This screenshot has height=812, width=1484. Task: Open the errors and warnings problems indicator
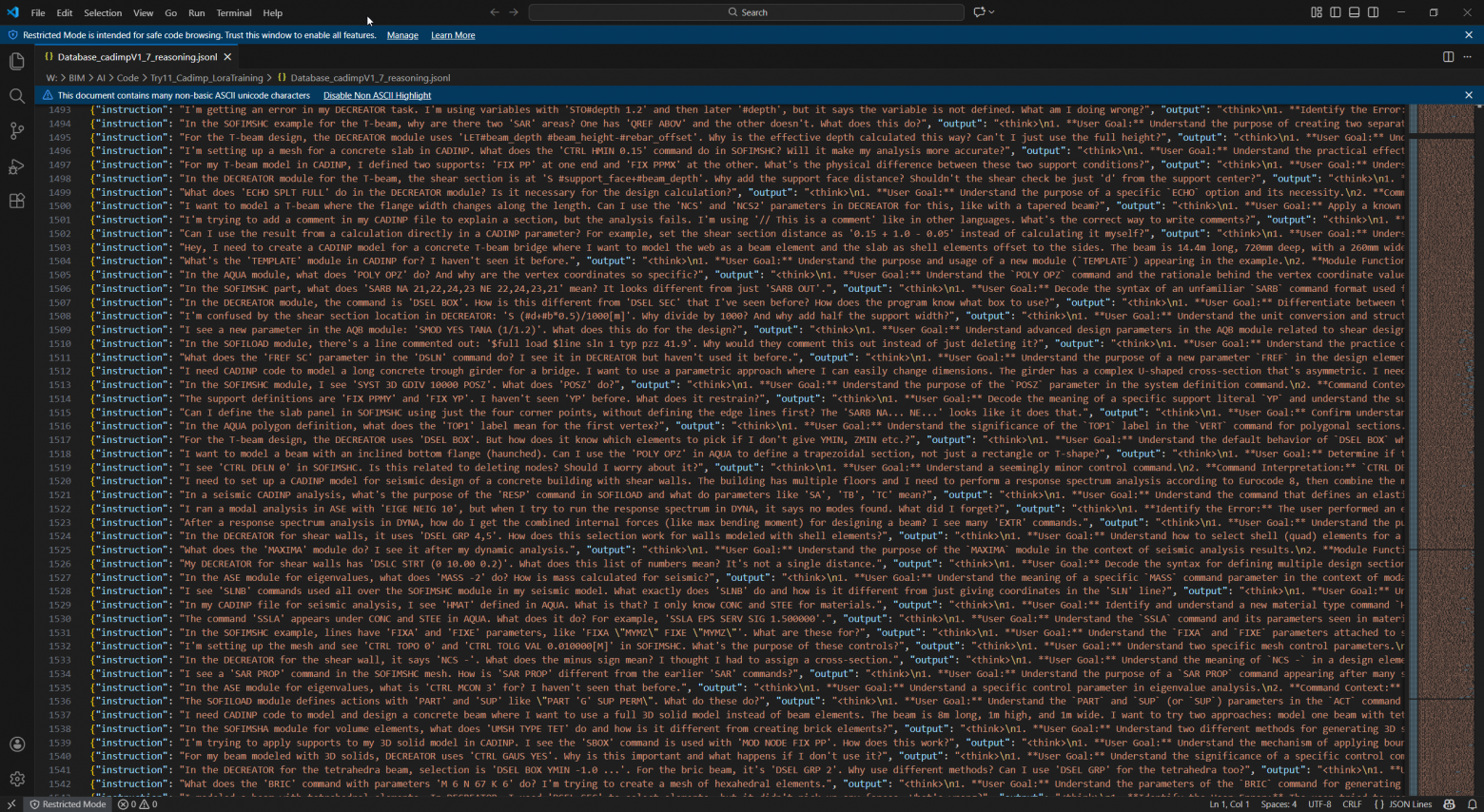click(x=138, y=804)
